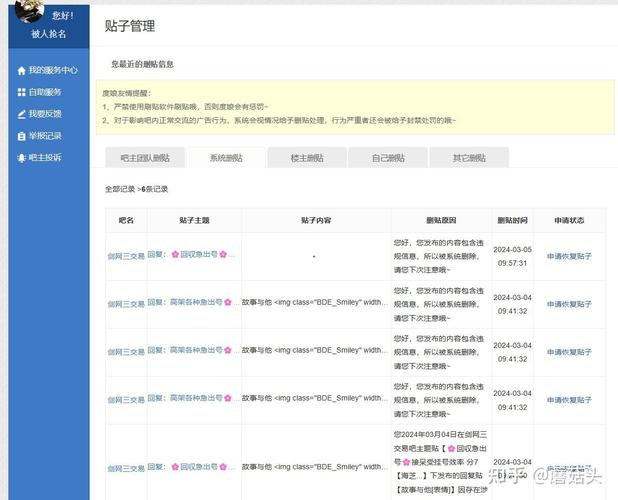Open 举报记录 via its clipboard icon

(21, 136)
